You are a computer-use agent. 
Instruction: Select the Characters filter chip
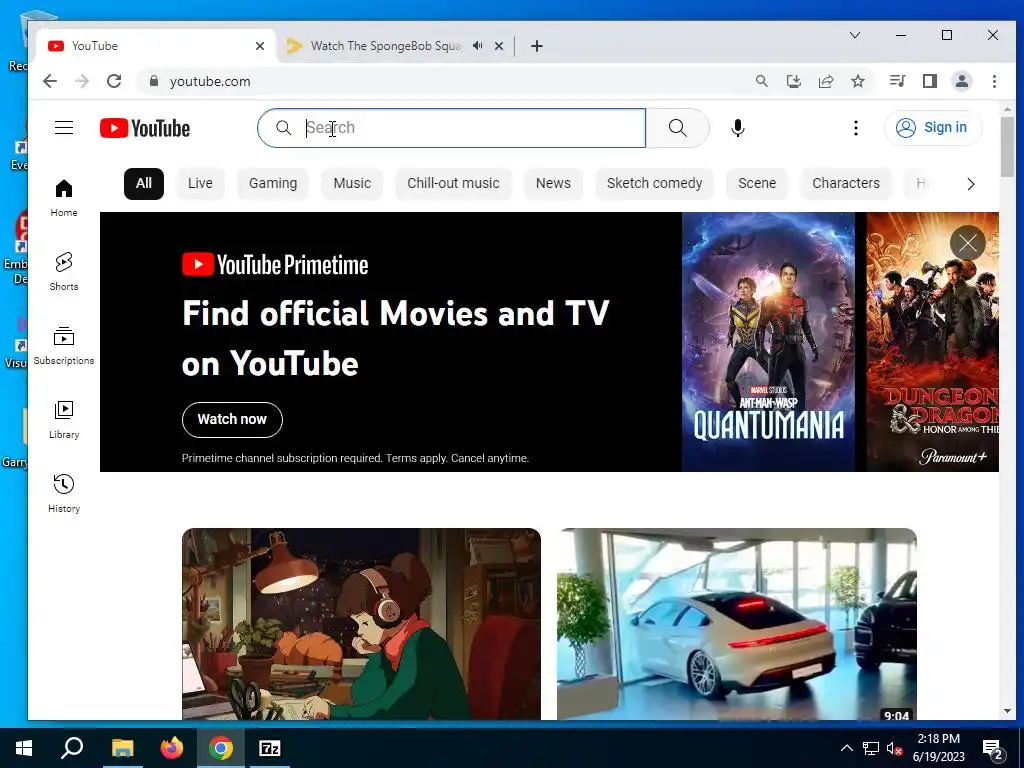(x=846, y=184)
